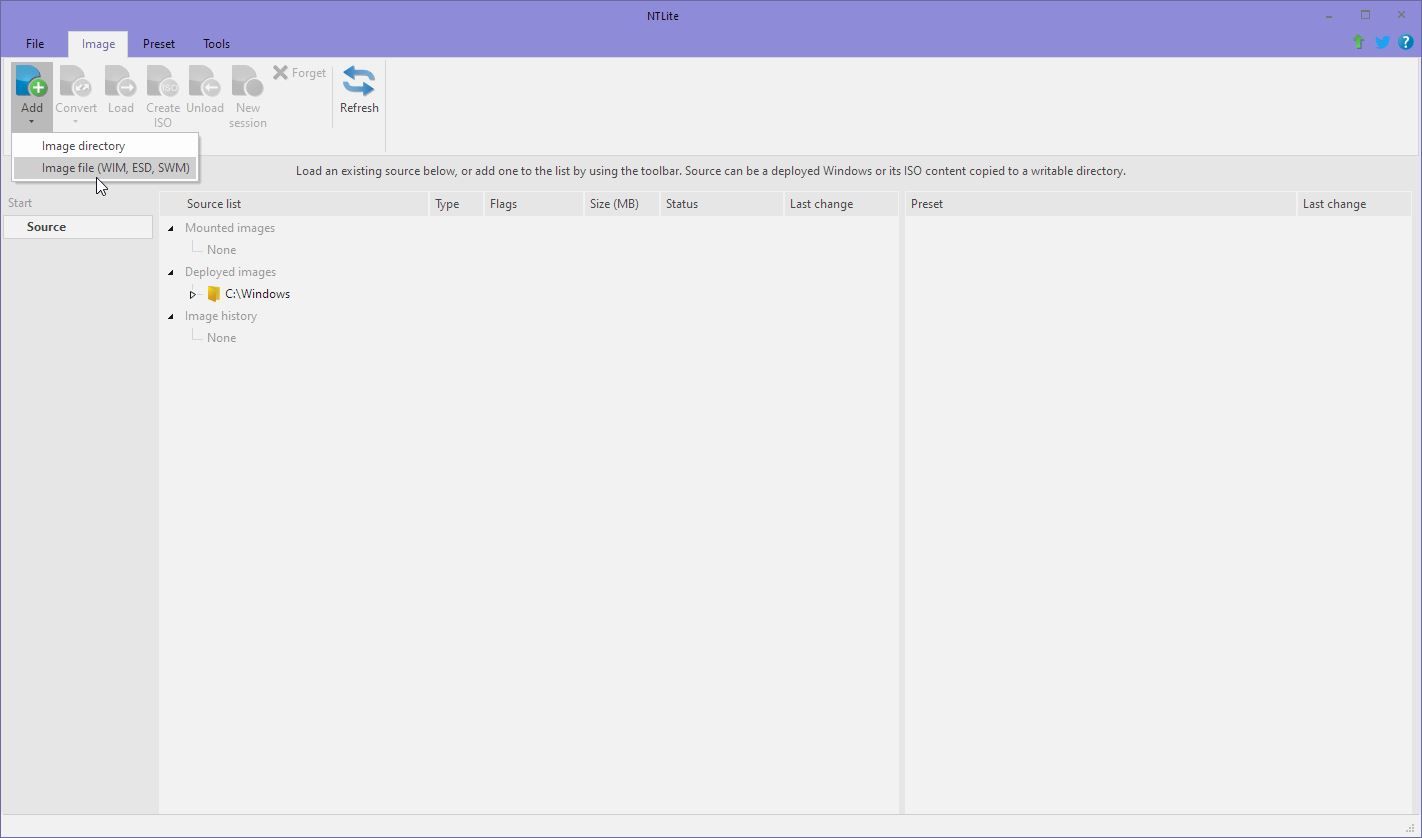
Task: Click None under Mounted images
Action: (221, 250)
